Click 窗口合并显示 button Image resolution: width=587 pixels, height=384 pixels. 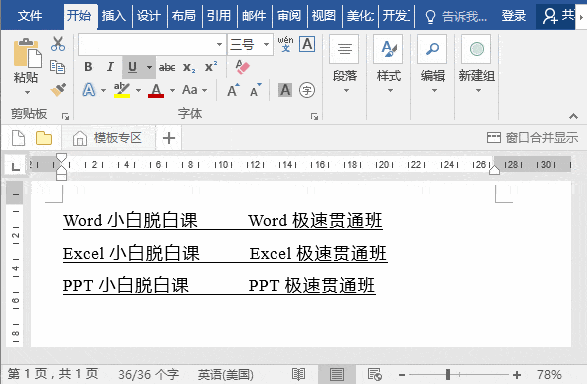point(533,138)
